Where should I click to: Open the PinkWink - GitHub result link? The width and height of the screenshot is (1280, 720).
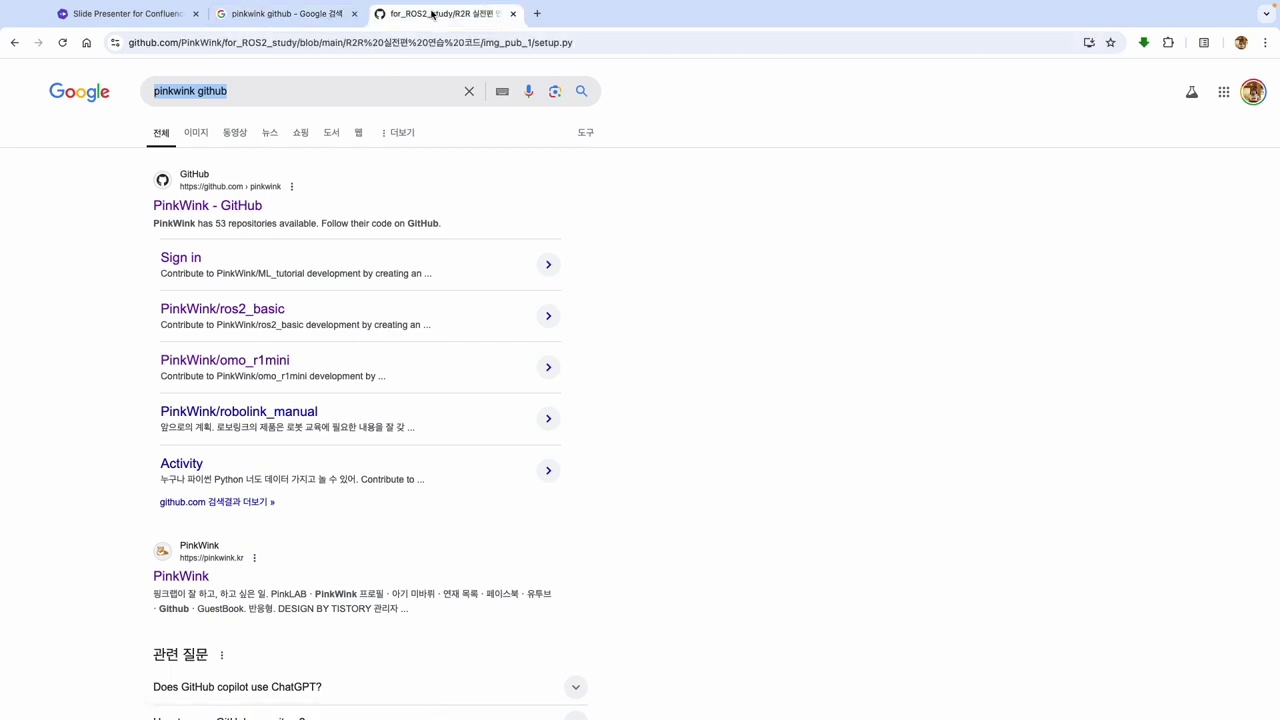click(x=207, y=206)
